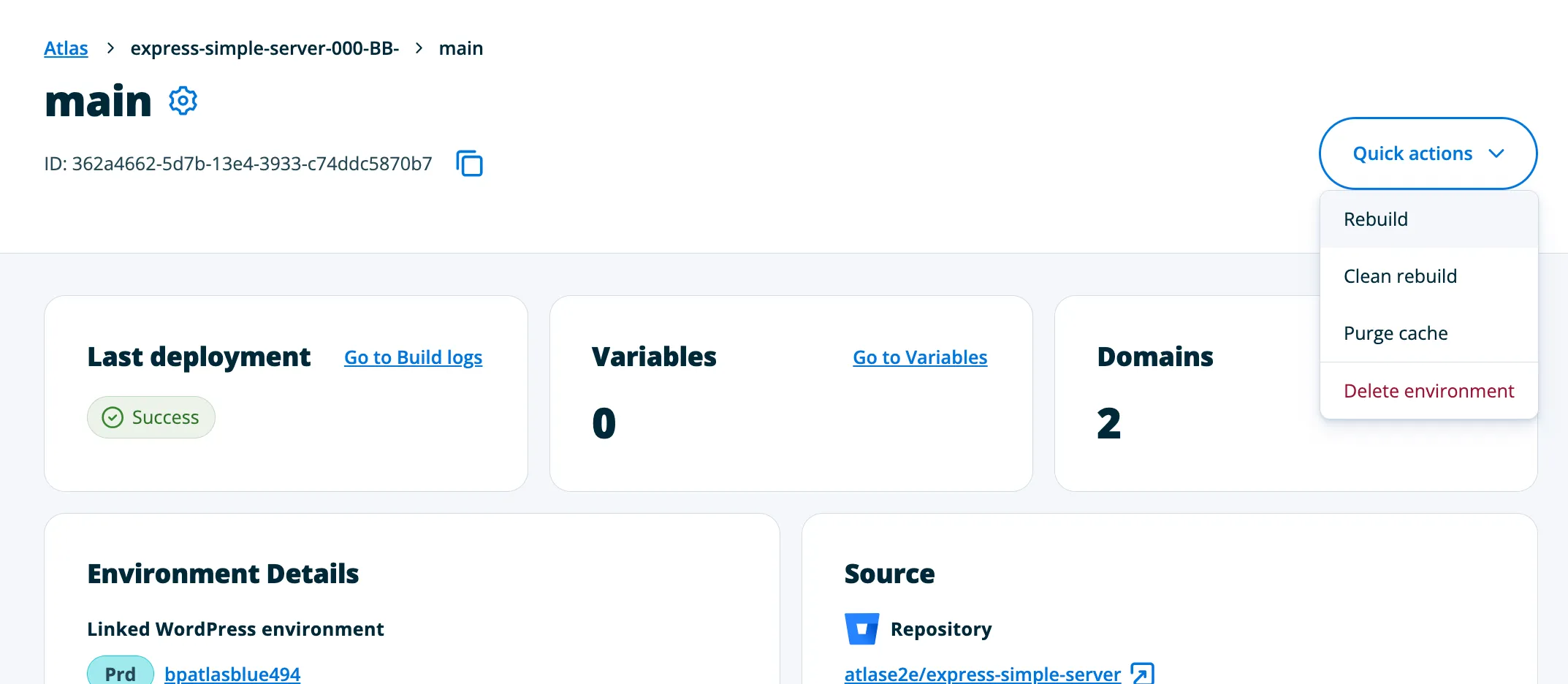
Task: Click the breadcrumb arrow before main
Action: pos(419,48)
